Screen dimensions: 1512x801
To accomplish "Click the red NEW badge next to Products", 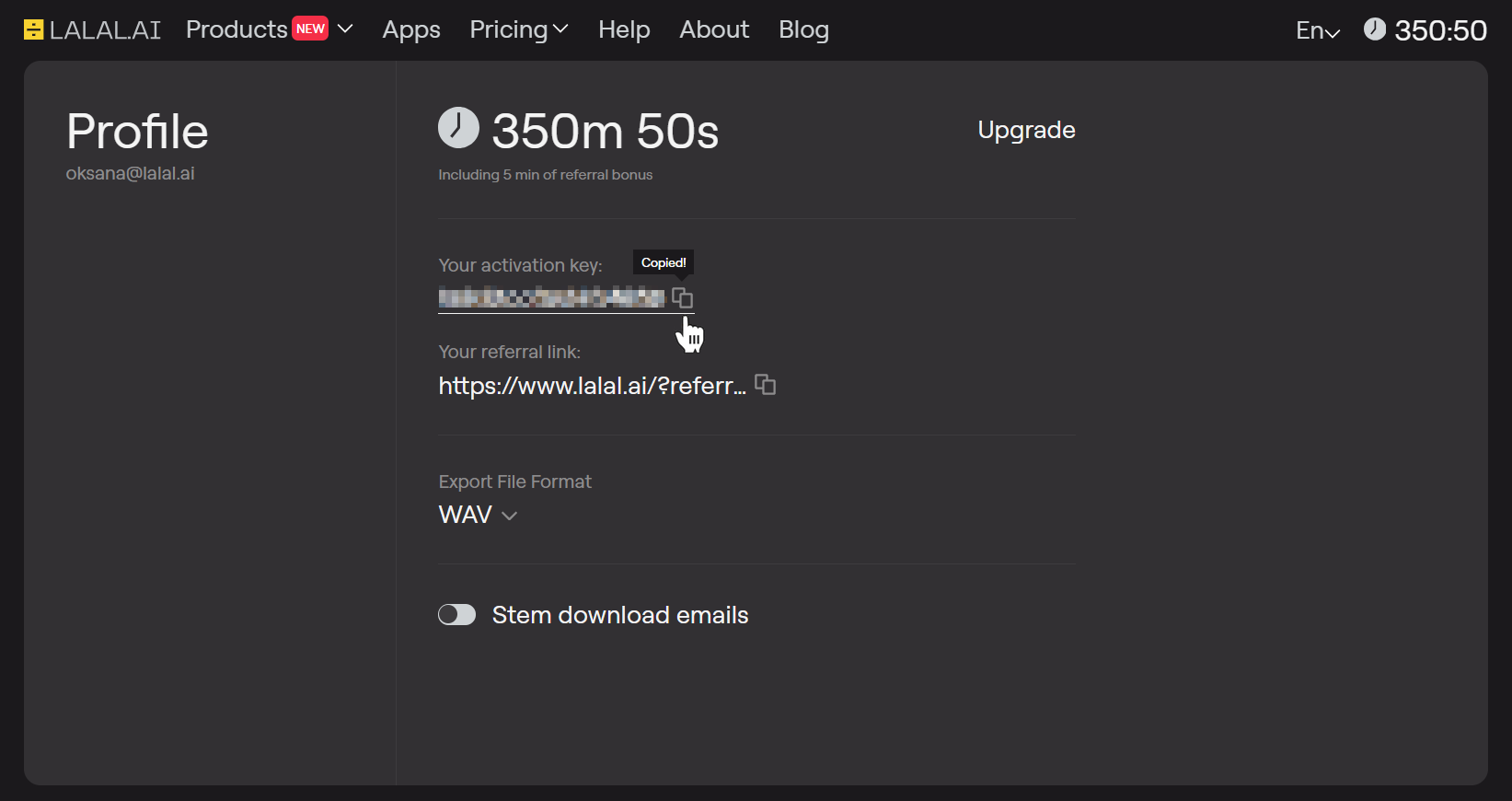I will point(310,29).
